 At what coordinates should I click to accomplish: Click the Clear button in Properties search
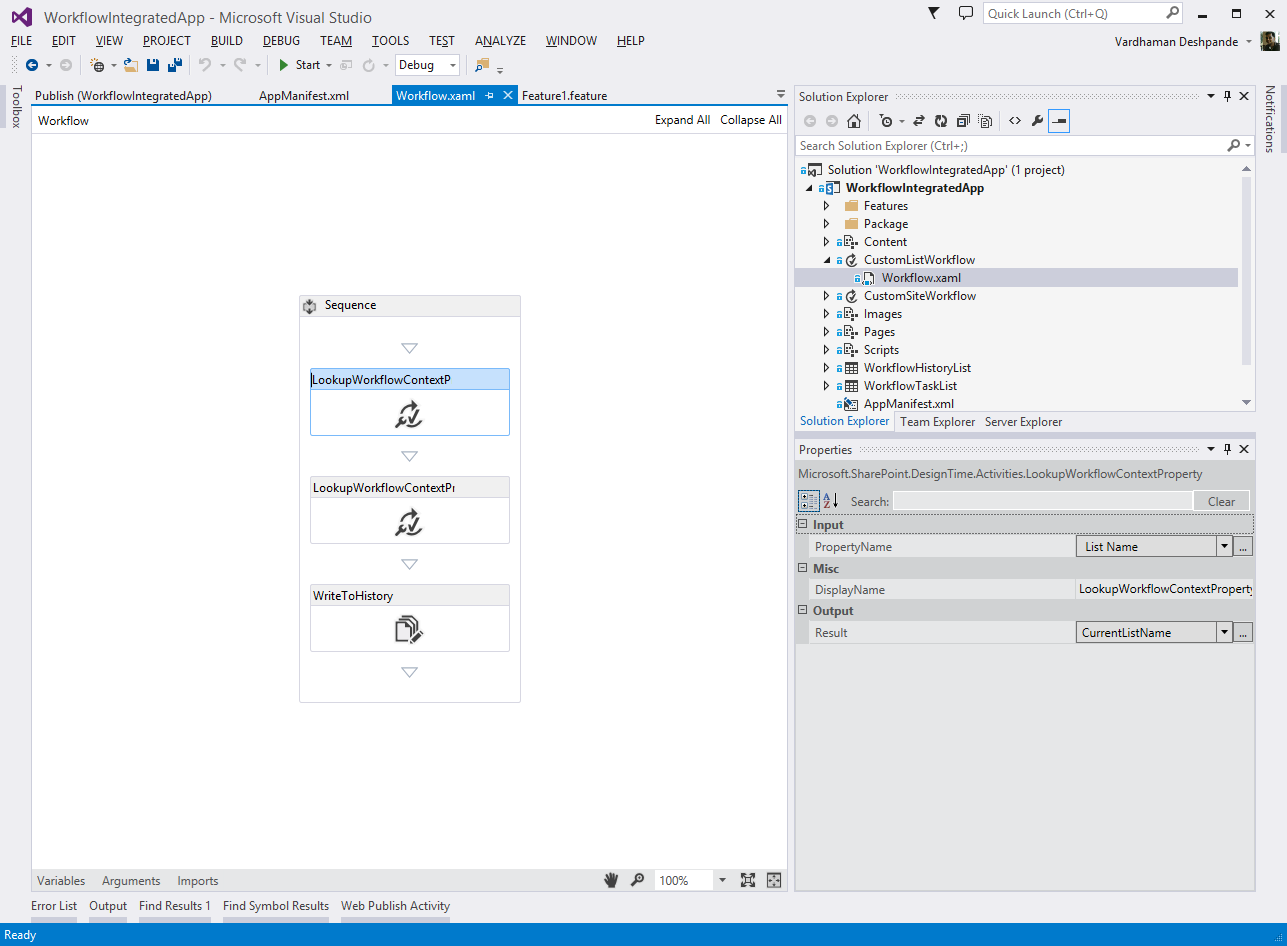pyautogui.click(x=1221, y=501)
